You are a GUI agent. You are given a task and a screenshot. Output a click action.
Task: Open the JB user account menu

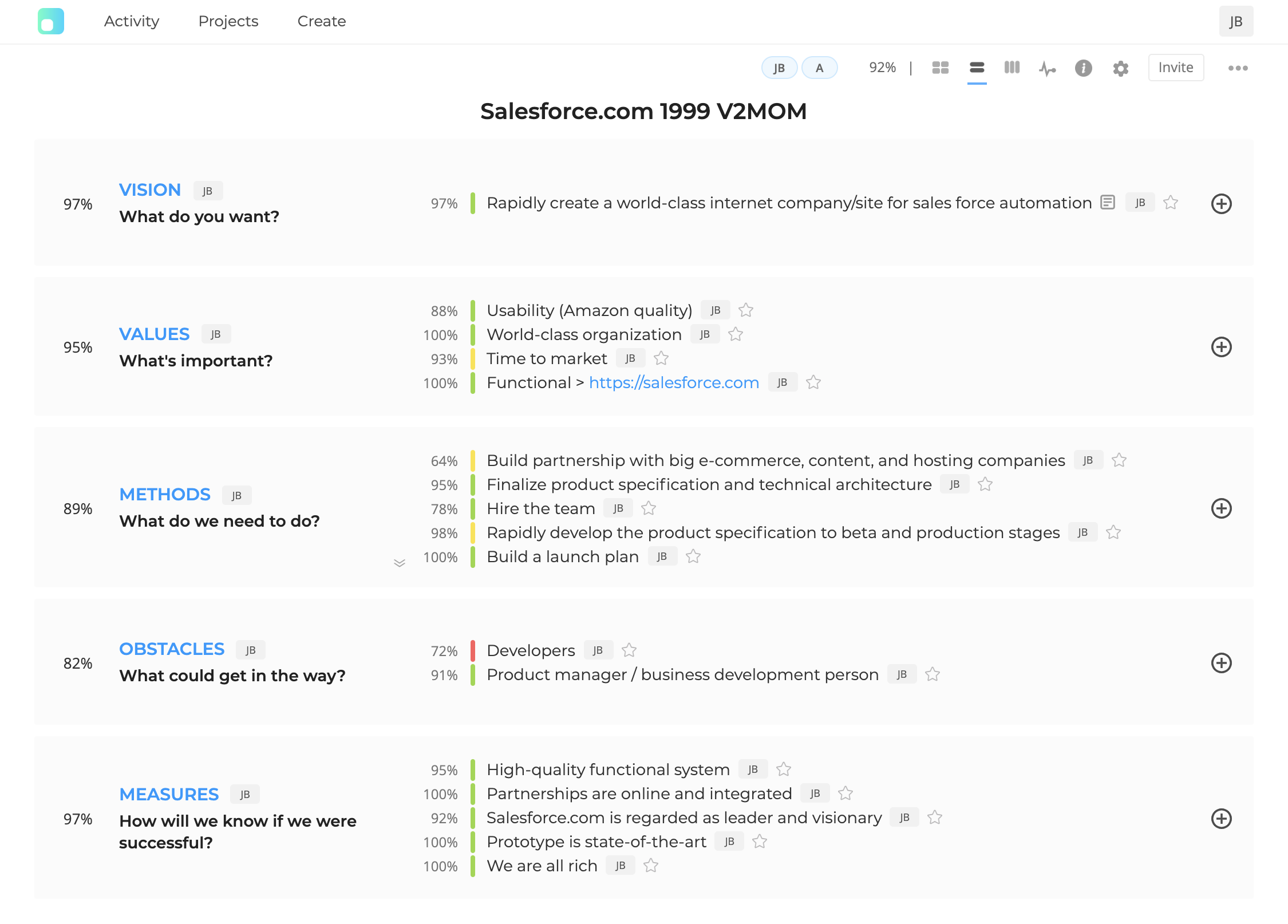1236,21
